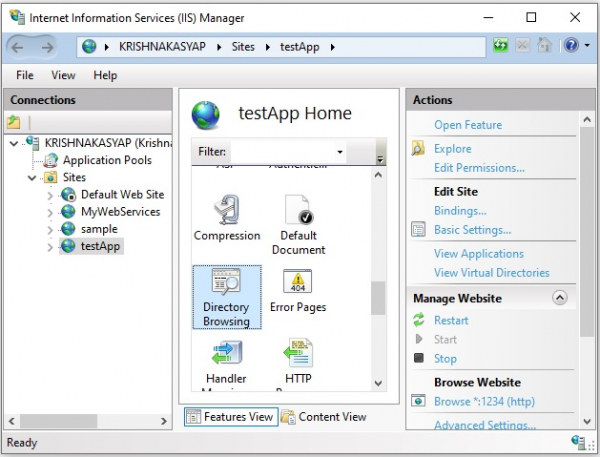Open the Help menu

[105, 75]
